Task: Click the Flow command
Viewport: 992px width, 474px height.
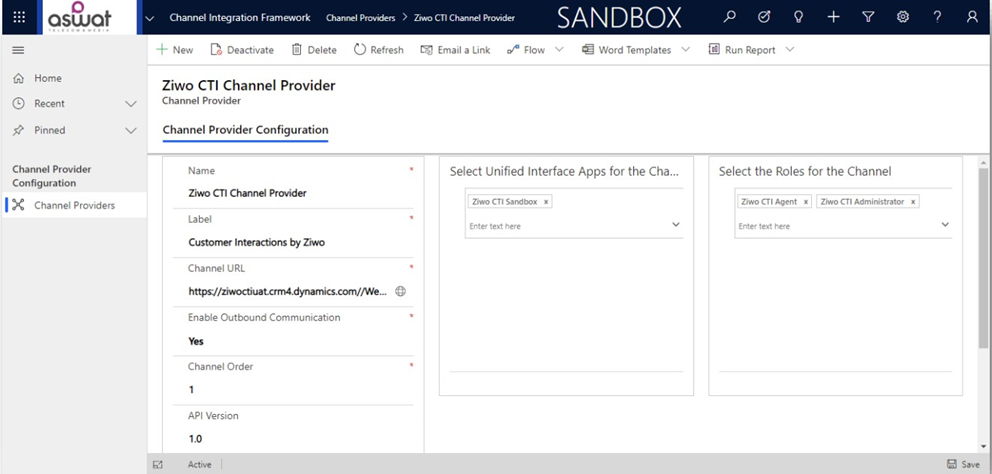Action: click(526, 50)
